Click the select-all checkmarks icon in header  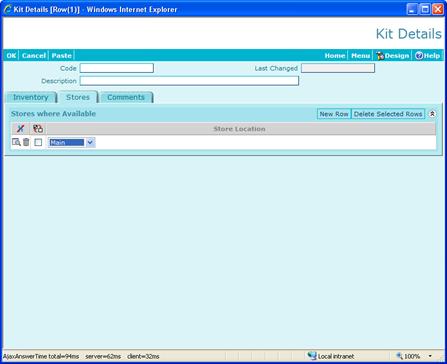click(38, 129)
